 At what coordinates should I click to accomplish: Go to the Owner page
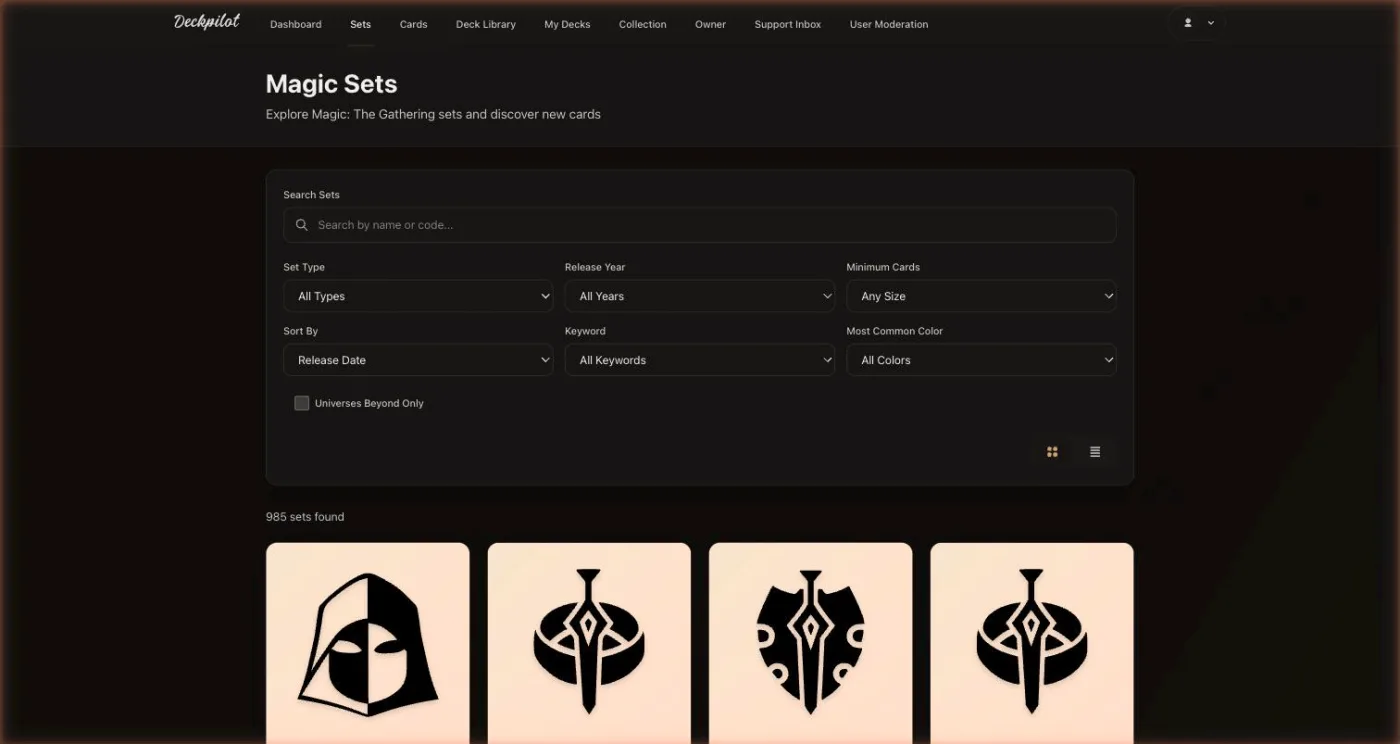pyautogui.click(x=710, y=24)
